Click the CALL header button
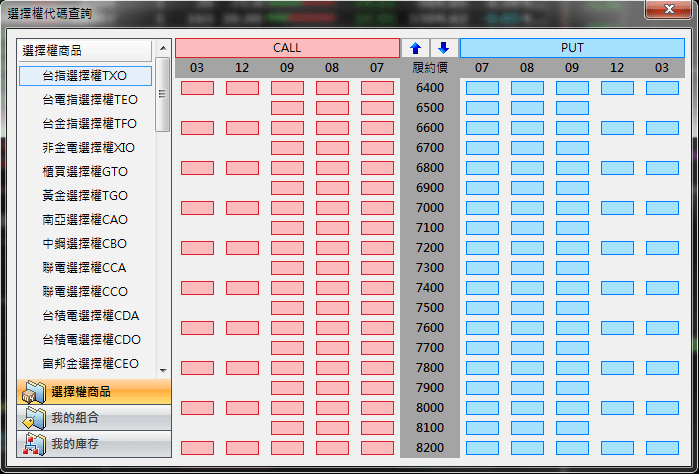 pyautogui.click(x=287, y=48)
